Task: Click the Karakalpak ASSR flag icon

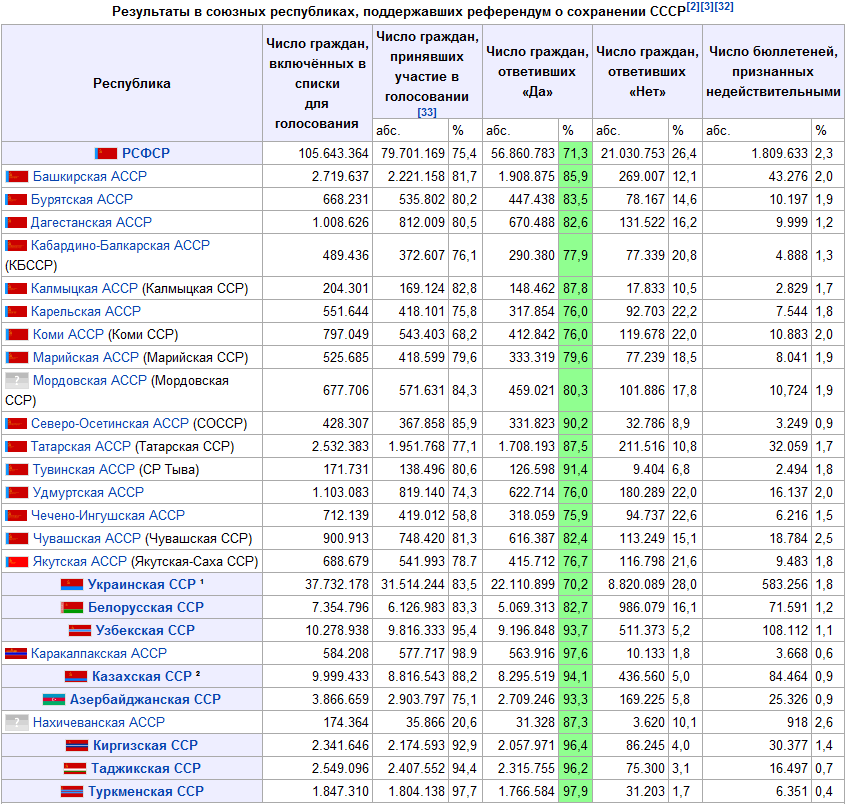Action: tap(16, 653)
